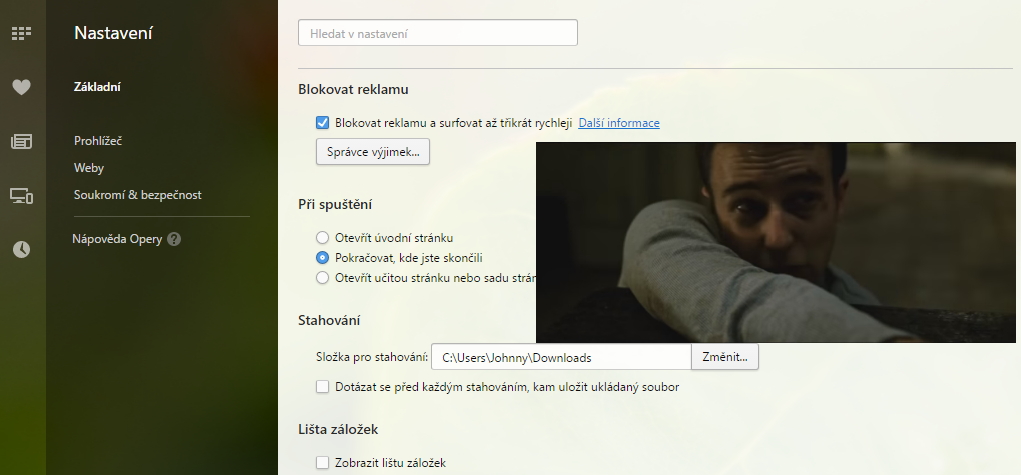
Task: Open the News icon in sidebar
Action: tap(21, 141)
